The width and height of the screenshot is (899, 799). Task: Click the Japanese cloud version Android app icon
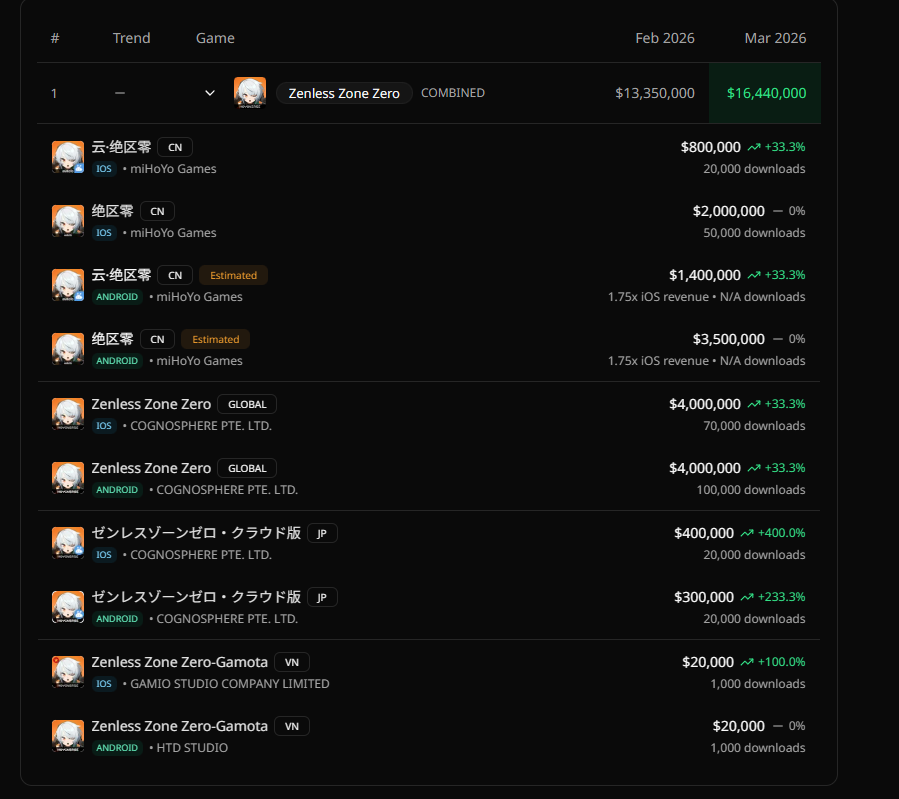pyautogui.click(x=68, y=607)
